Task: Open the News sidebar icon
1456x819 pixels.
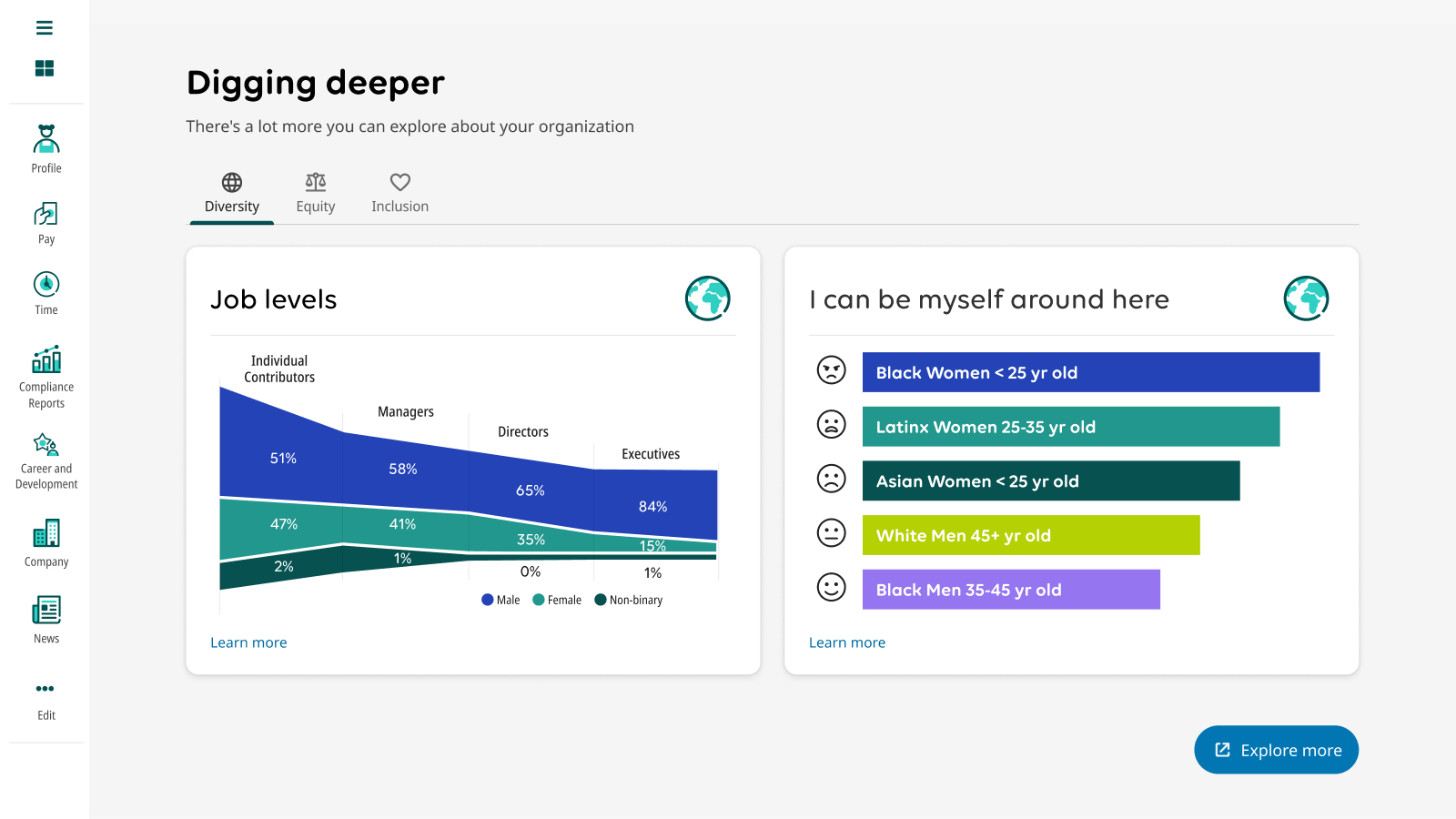Action: tap(46, 610)
